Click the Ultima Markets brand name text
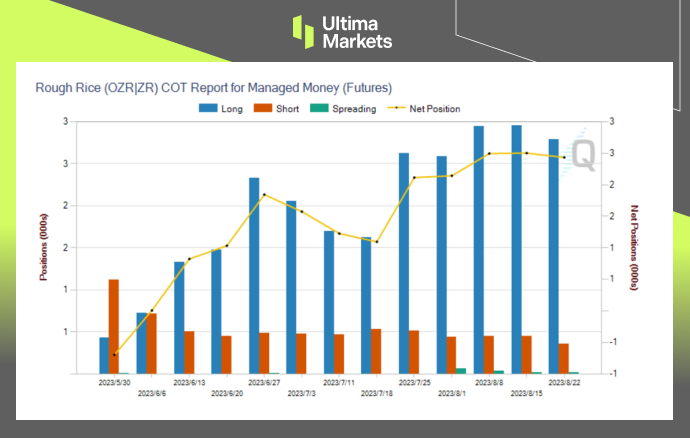The image size is (690, 438). (357, 31)
